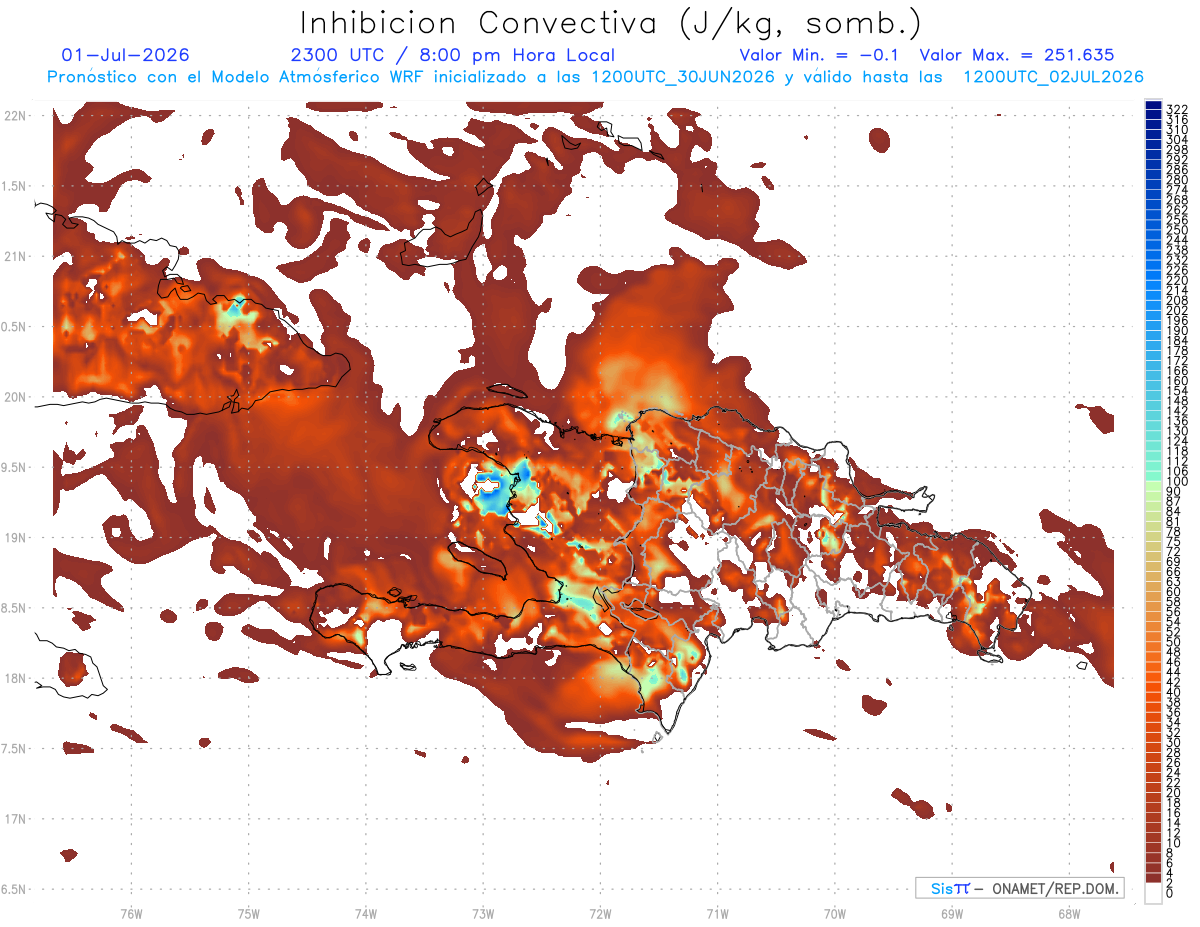Viewport: 1200px width, 927px height.
Task: Click the white swatch labeled 0
Action: coord(1154,892)
